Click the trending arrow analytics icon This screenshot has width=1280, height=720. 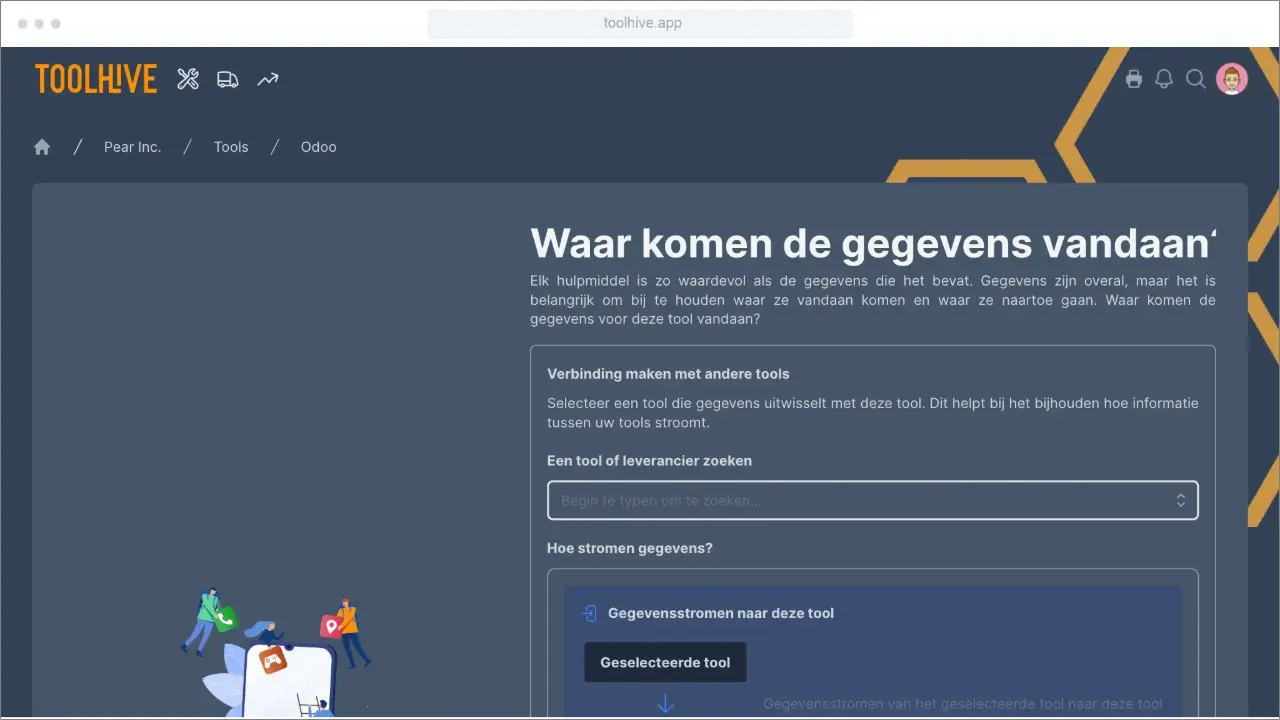pyautogui.click(x=267, y=78)
